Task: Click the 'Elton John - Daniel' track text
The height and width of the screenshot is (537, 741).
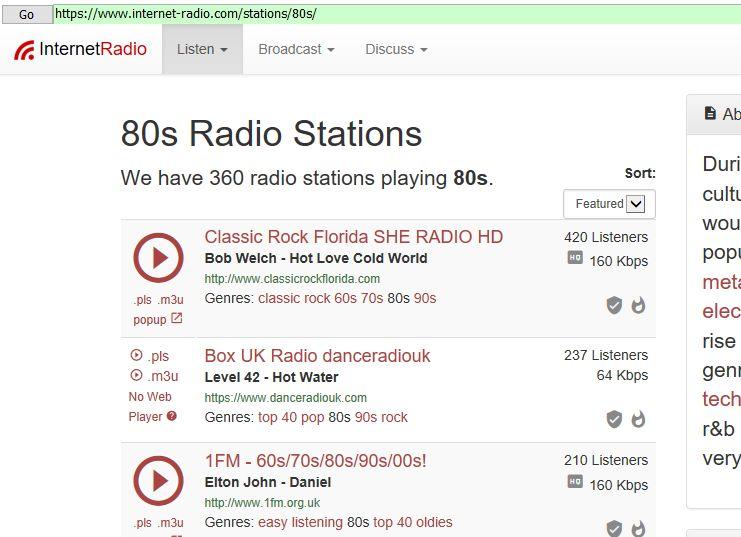Action: (267, 483)
